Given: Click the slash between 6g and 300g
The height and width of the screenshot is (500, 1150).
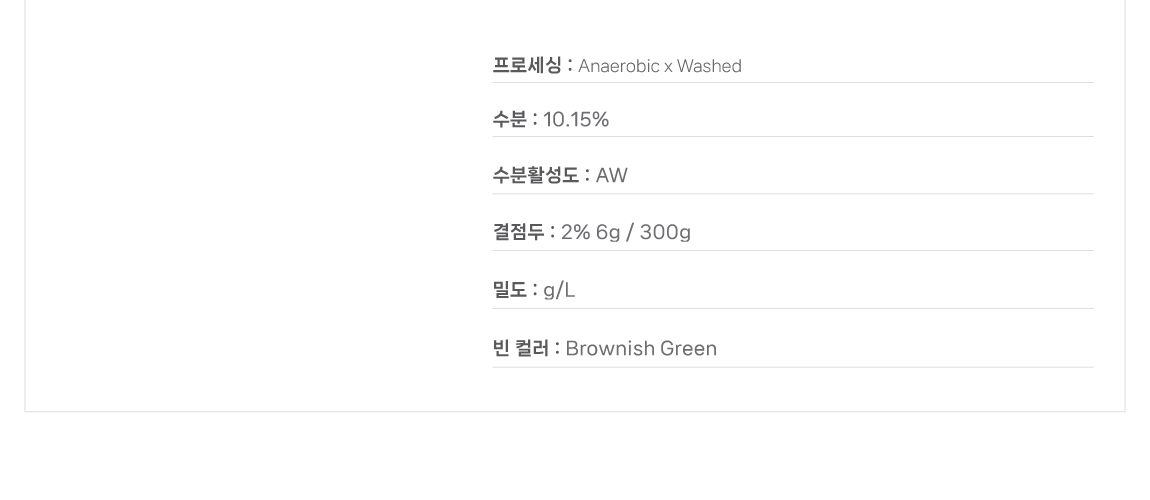Looking at the screenshot, I should (x=630, y=233).
